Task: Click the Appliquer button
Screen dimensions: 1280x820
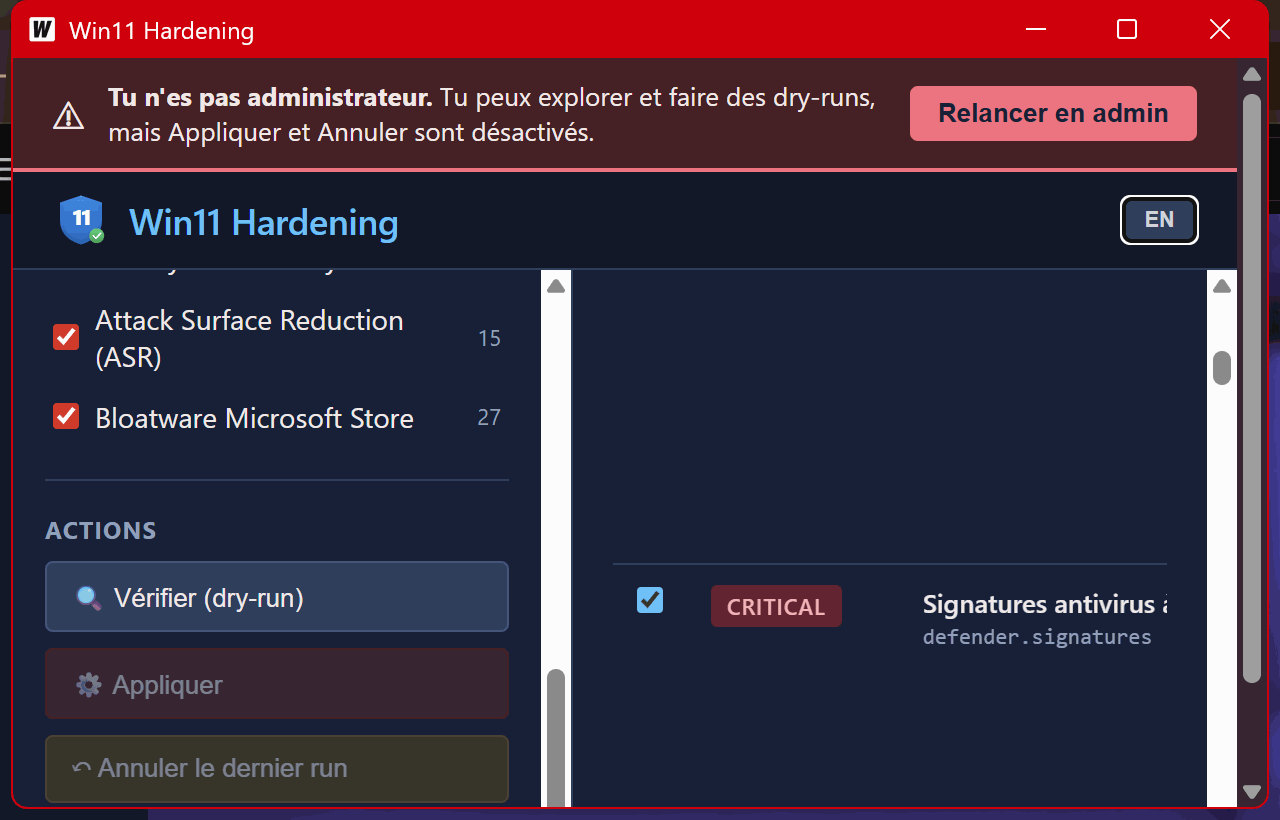Action: tap(277, 684)
